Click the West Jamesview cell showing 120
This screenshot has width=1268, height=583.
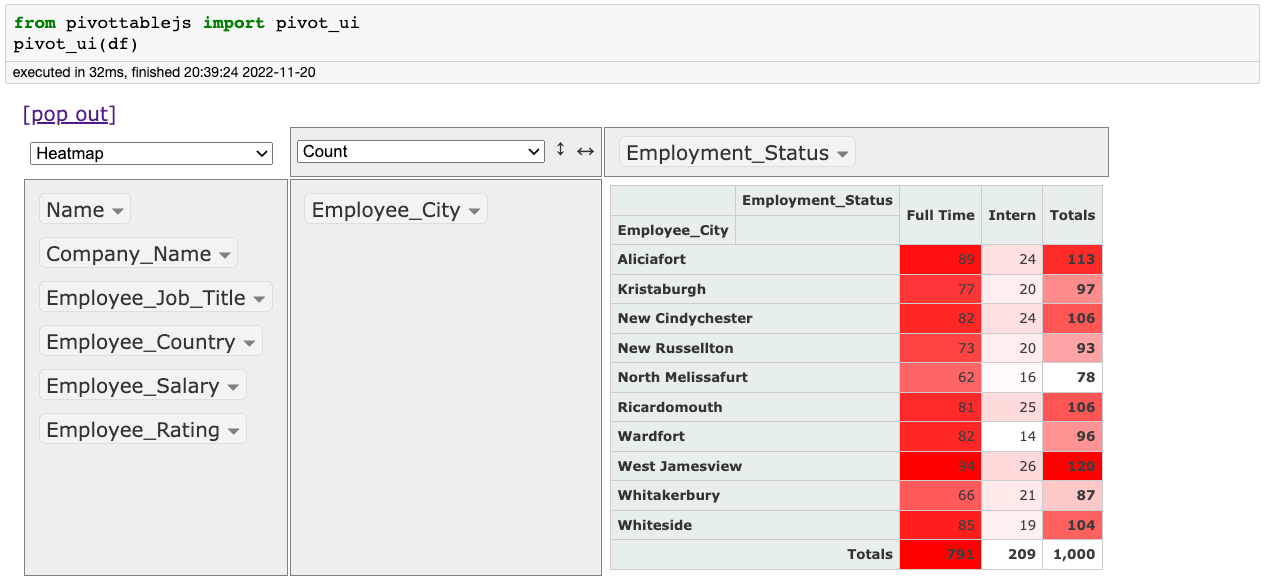[1072, 466]
